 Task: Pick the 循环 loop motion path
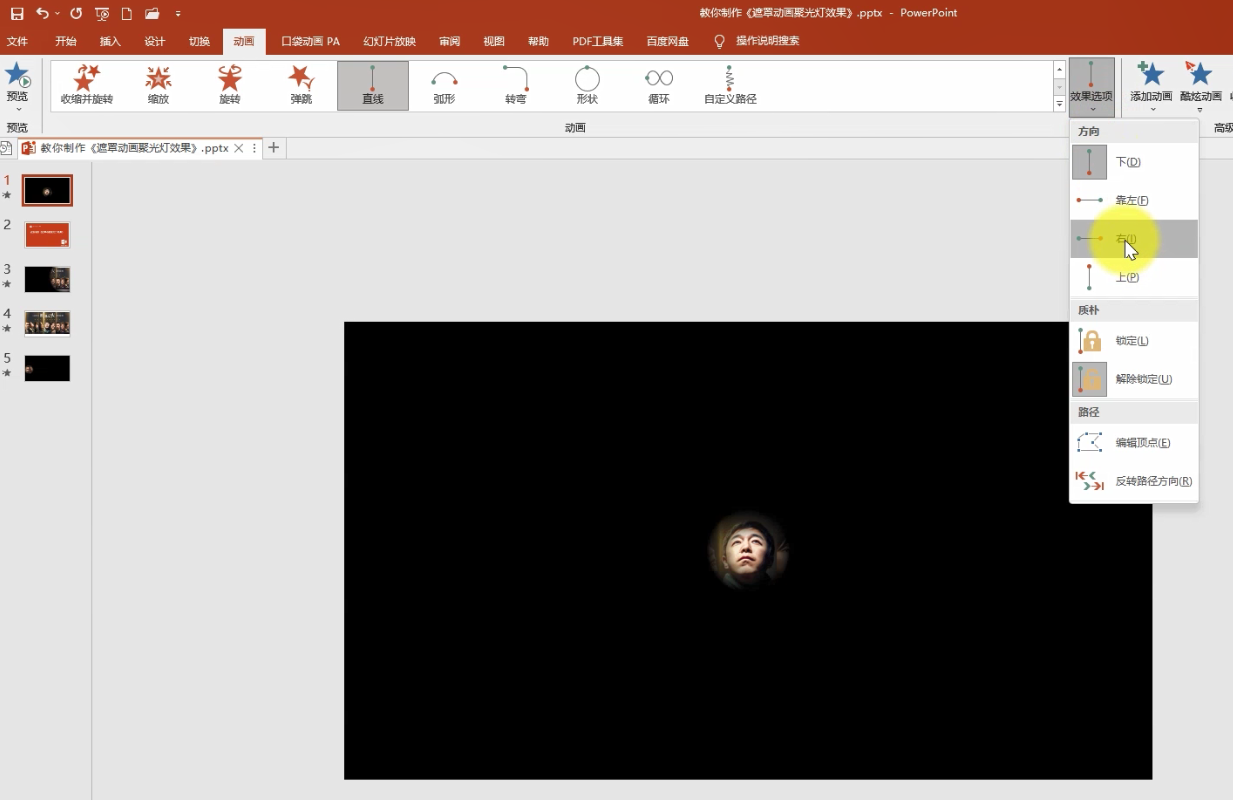tap(658, 84)
